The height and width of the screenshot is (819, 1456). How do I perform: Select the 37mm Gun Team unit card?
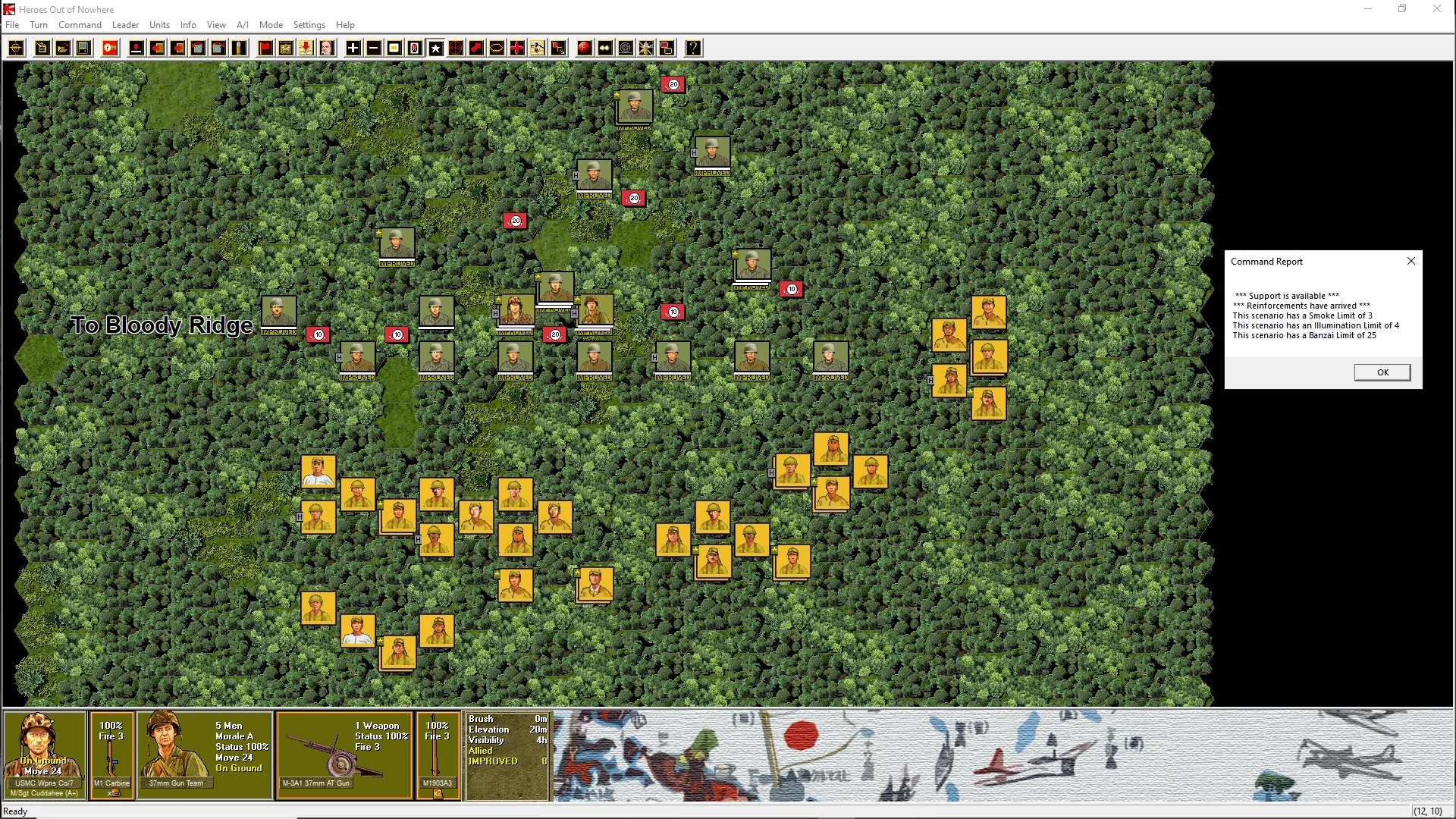tap(205, 755)
